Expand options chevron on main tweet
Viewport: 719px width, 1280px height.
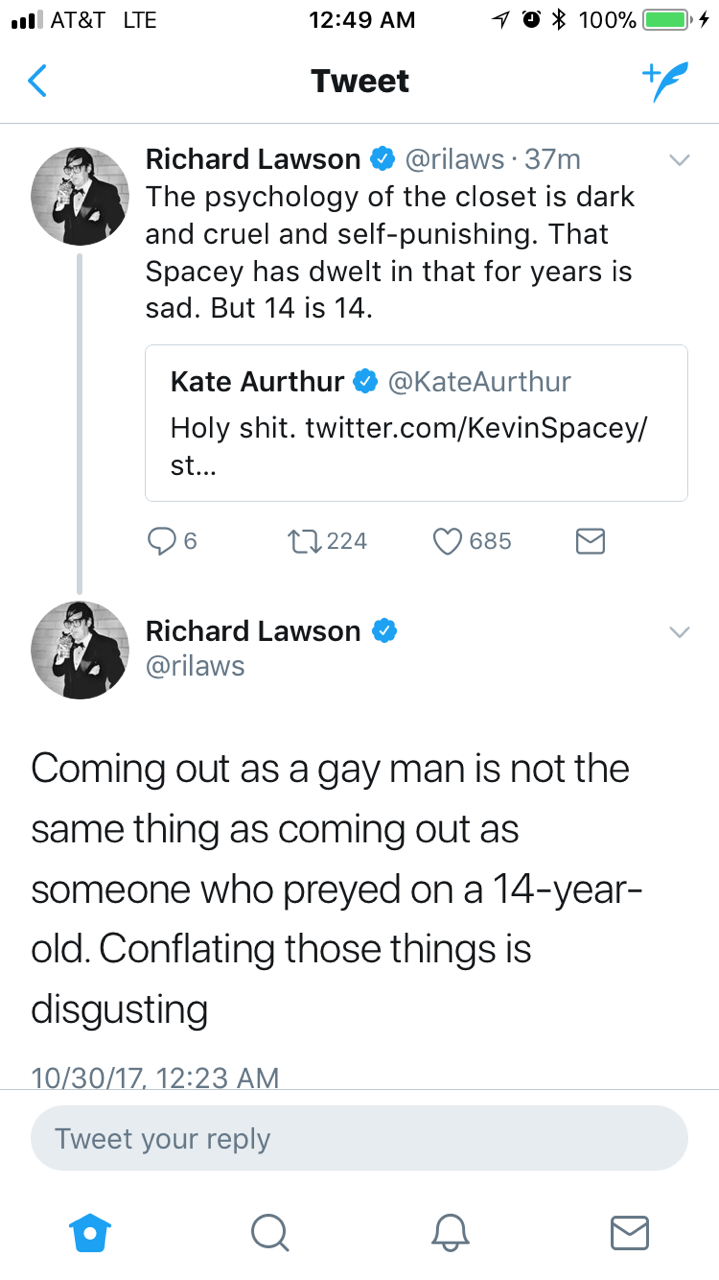point(679,632)
